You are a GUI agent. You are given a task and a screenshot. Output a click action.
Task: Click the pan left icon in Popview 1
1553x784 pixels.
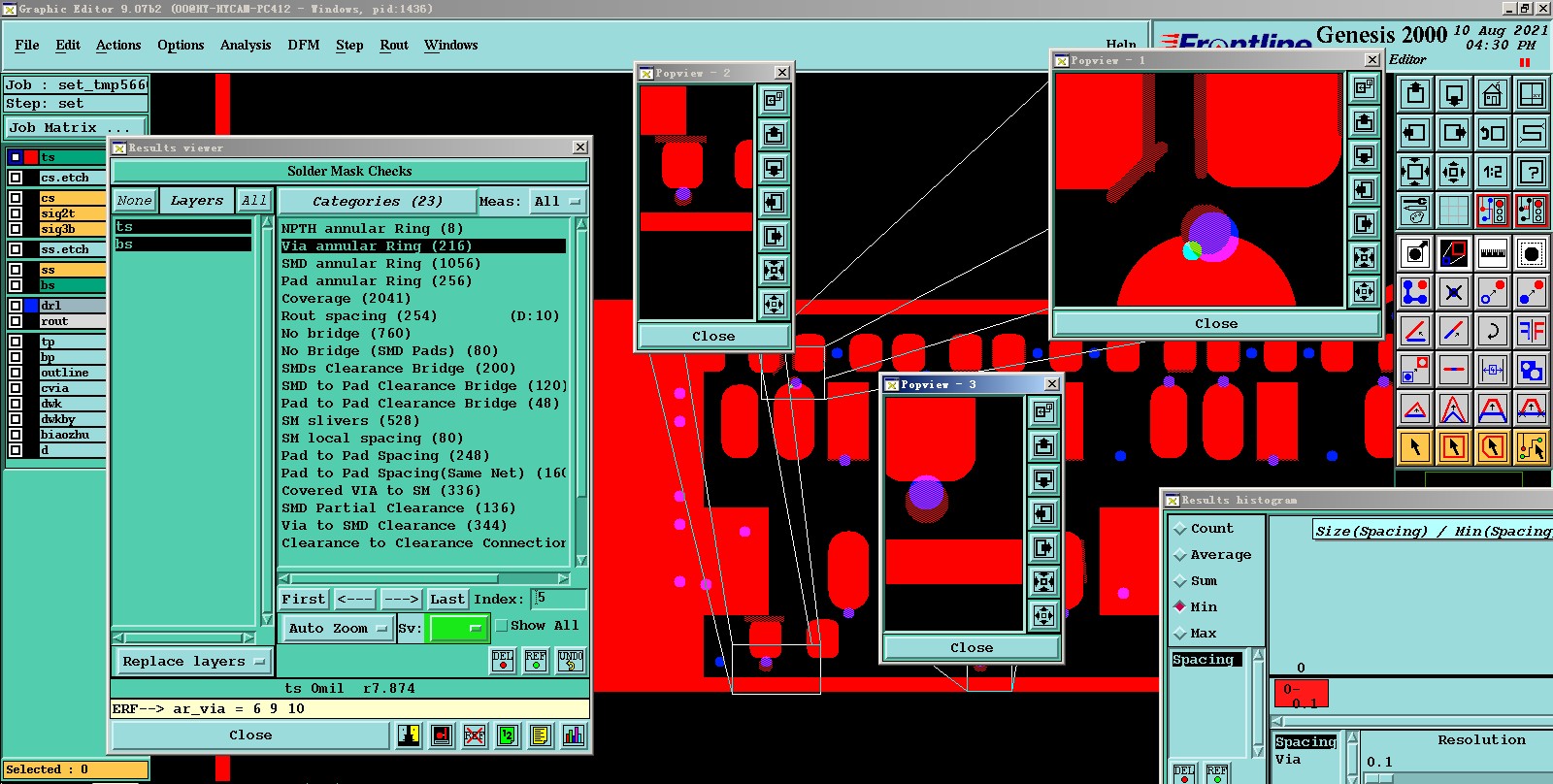point(1364,189)
